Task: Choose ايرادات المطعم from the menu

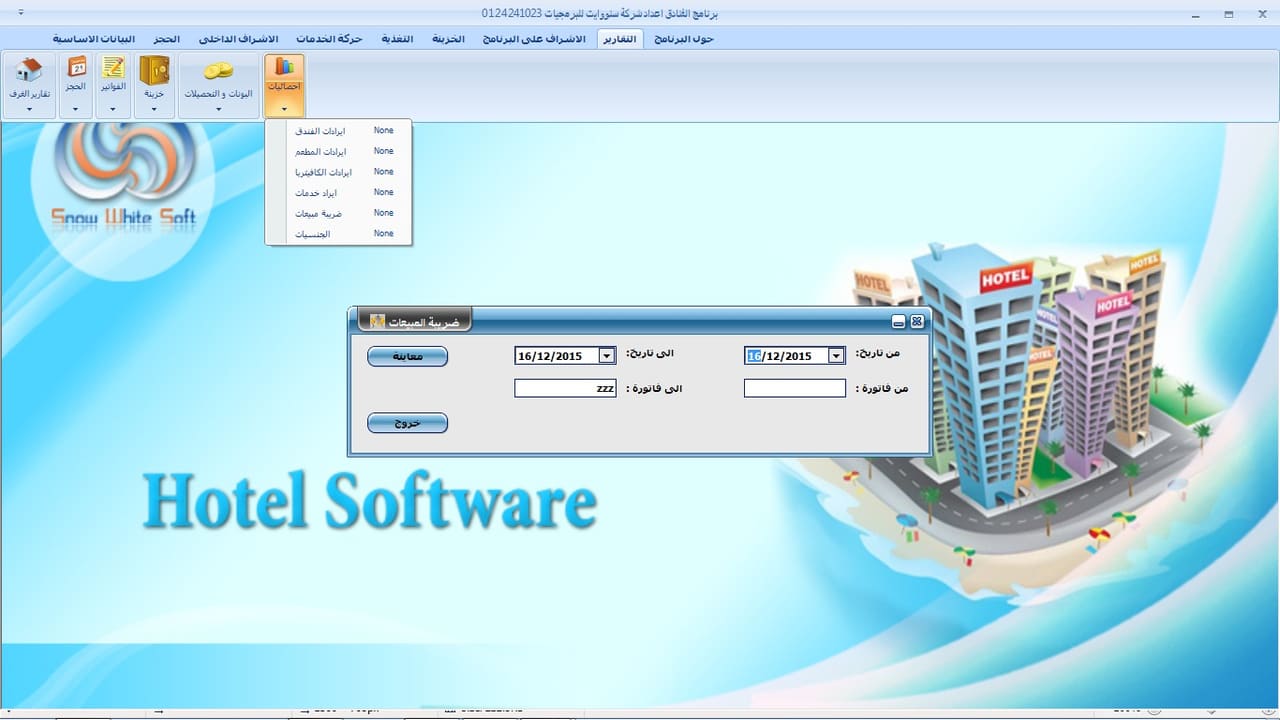Action: [339, 152]
